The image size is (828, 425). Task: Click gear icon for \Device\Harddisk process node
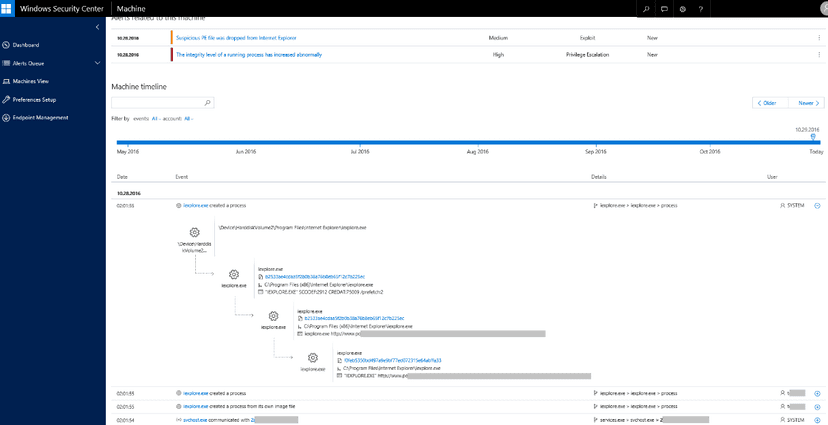point(194,232)
